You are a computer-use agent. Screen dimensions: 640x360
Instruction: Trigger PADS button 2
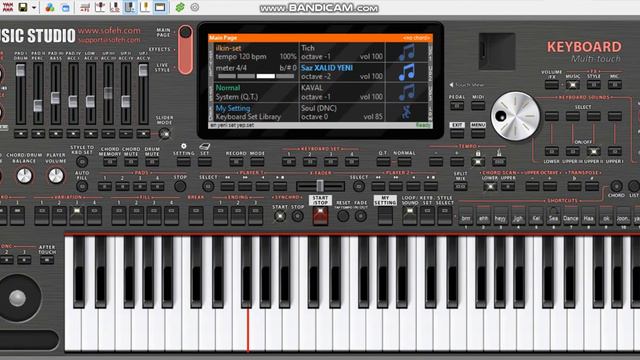click(122, 187)
